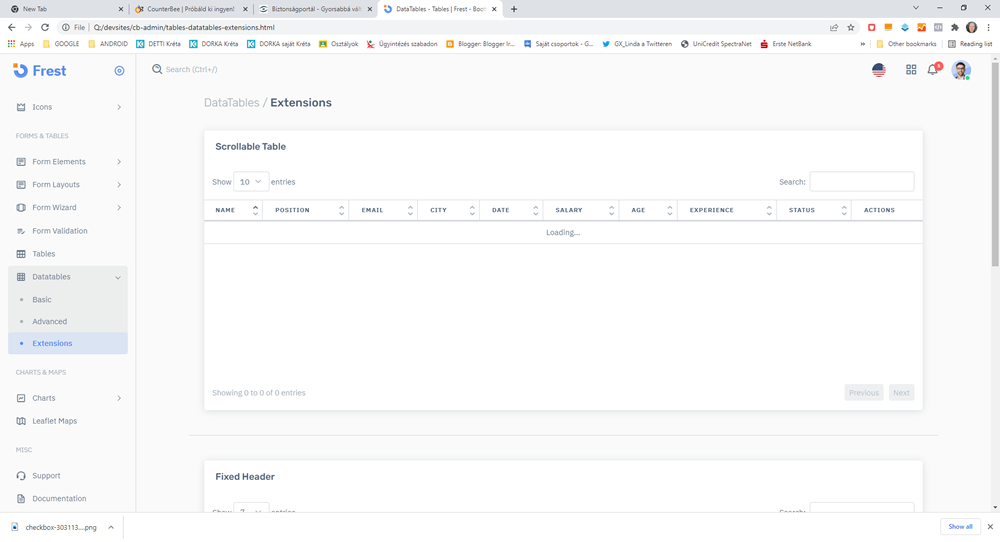Click the Frest logo icon

[21, 71]
